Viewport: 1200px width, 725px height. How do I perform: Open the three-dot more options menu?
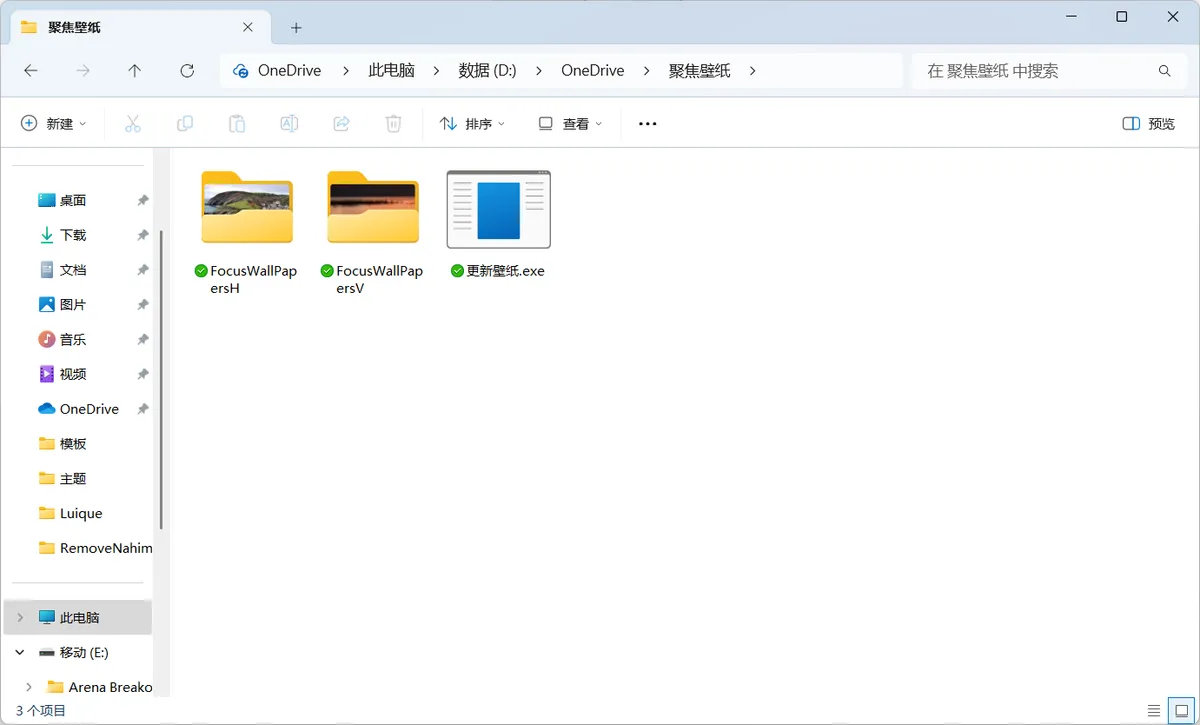click(x=647, y=124)
